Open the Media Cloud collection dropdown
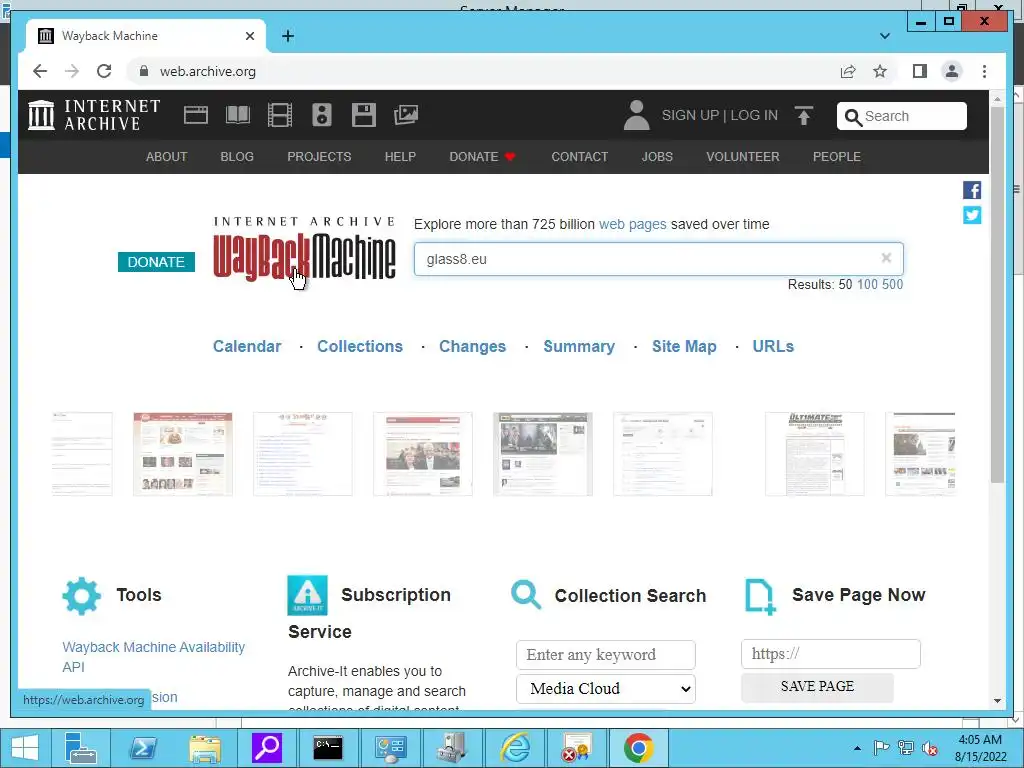The height and width of the screenshot is (768, 1024). point(606,688)
